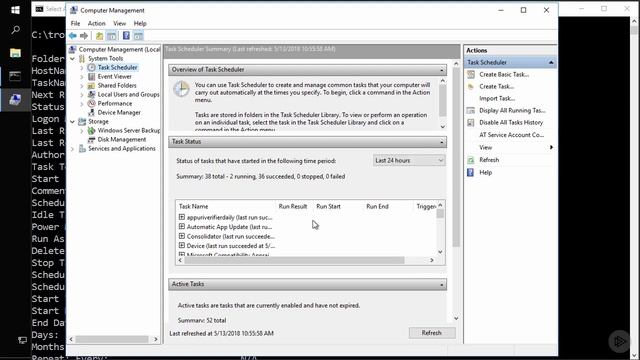The width and height of the screenshot is (640, 360).
Task: Toggle Show/Hide Console Tree toolbar icon
Action: pos(111,36)
